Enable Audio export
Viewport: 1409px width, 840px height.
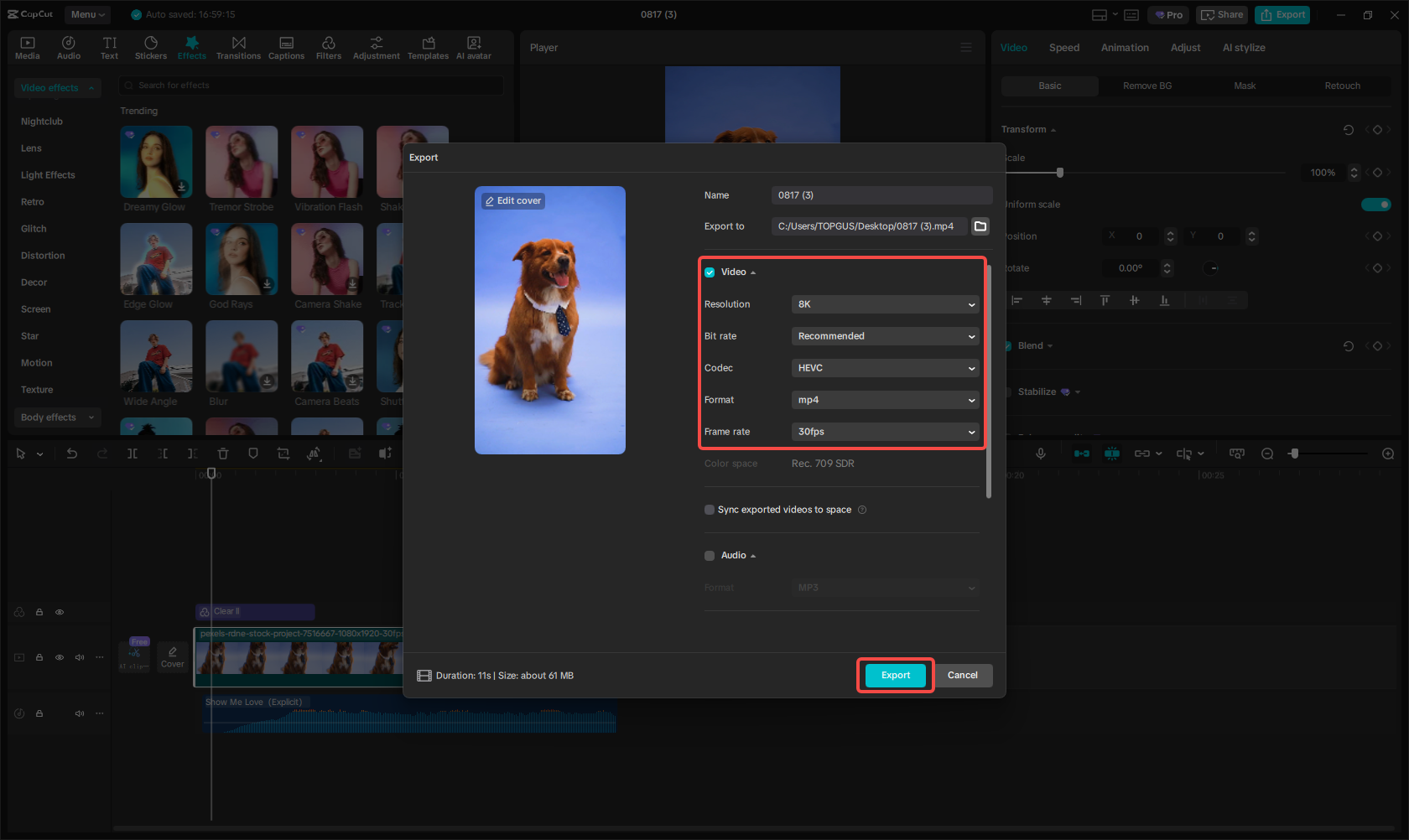point(709,555)
